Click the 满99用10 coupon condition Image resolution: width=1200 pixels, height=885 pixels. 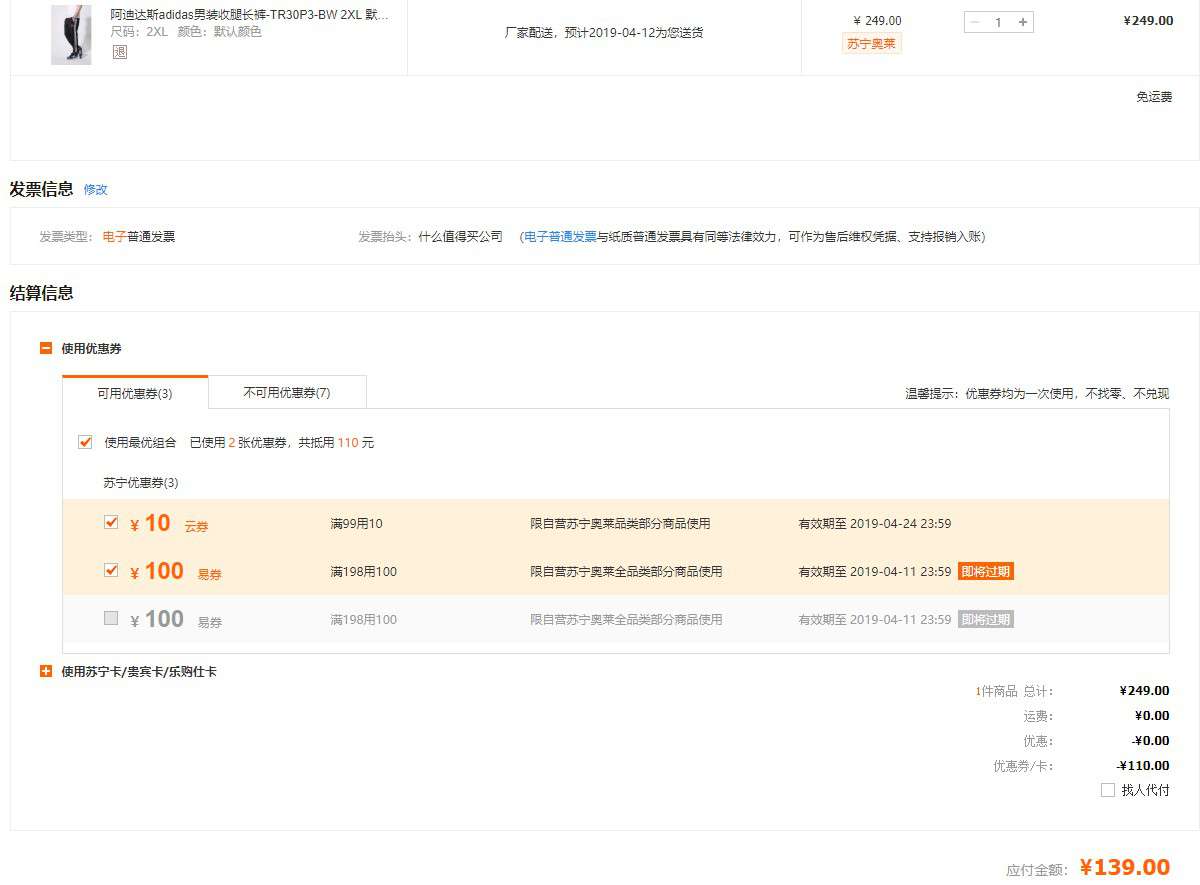tap(357, 523)
